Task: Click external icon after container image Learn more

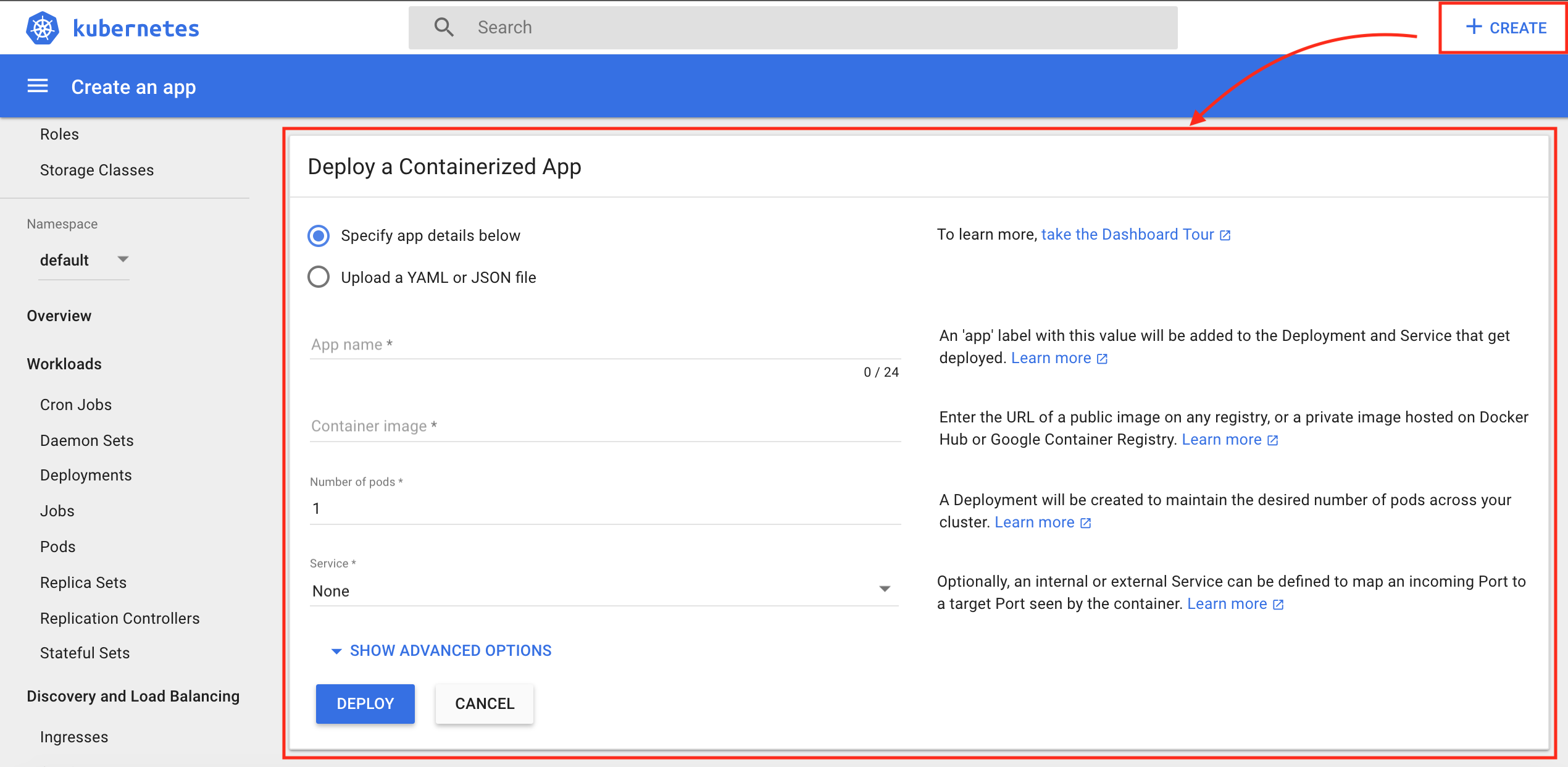Action: click(1273, 440)
